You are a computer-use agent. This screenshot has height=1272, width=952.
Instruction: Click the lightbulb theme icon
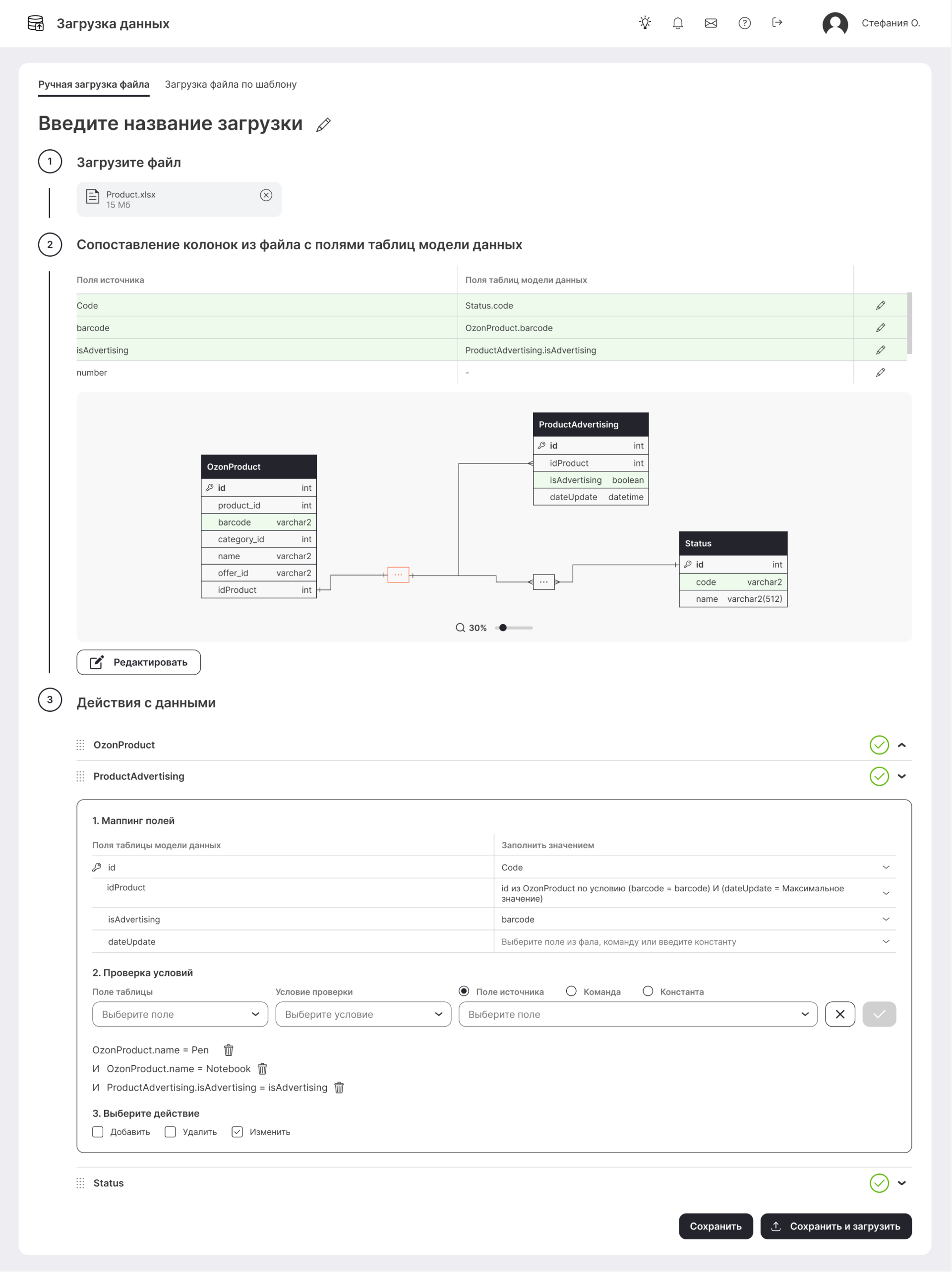click(x=645, y=23)
